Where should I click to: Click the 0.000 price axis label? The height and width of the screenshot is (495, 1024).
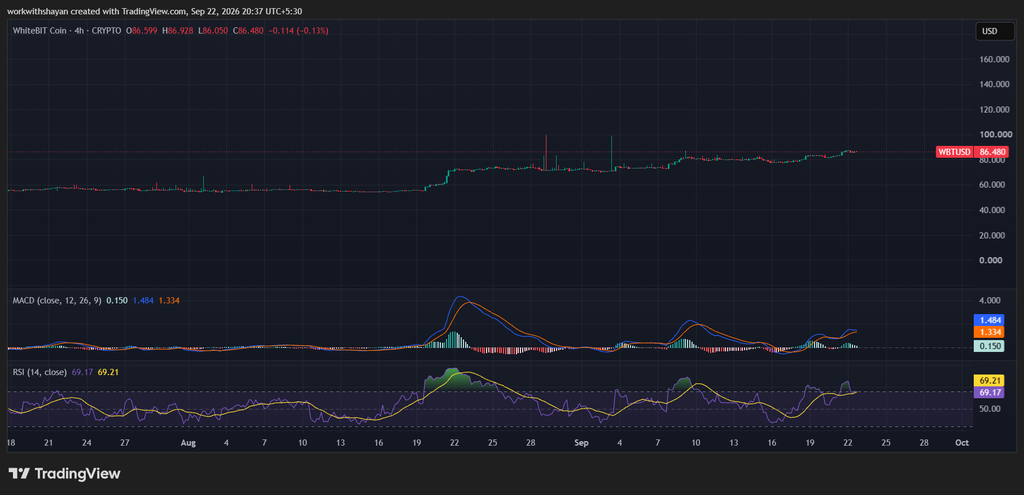click(991, 261)
